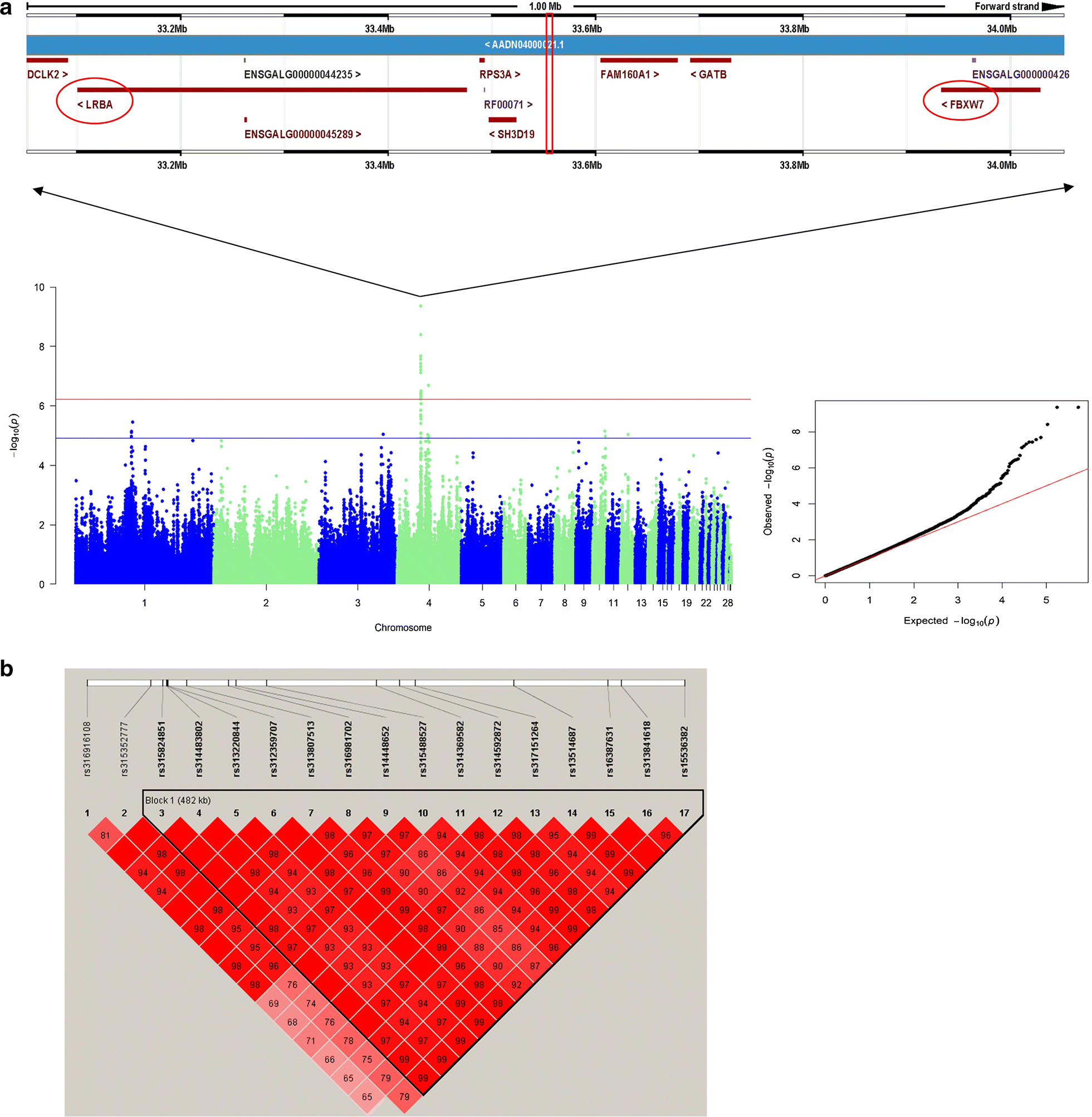Click the Expected -log10(p) axis title
This screenshot has height=1117, width=1092.
[x=952, y=621]
